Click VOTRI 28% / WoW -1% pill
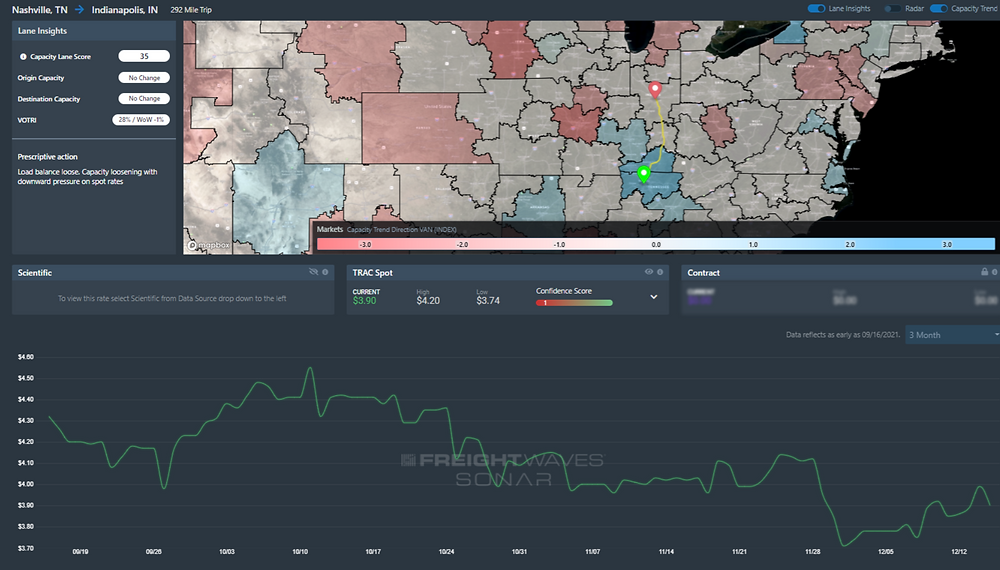This screenshot has width=1000, height=570. pos(141,120)
